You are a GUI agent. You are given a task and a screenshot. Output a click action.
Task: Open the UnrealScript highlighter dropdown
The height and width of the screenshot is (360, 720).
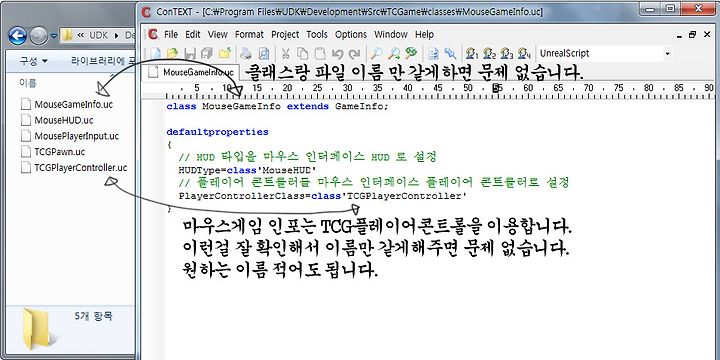(667, 54)
